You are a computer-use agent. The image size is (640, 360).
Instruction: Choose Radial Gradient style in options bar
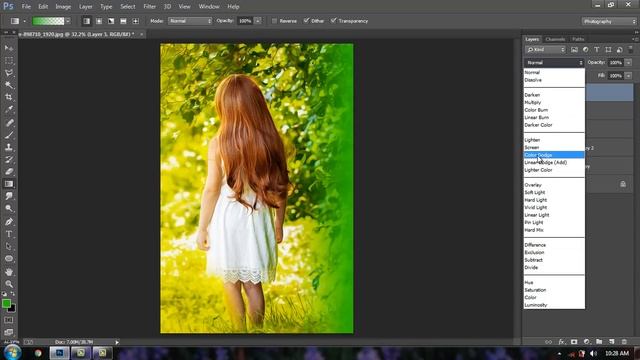(99, 21)
